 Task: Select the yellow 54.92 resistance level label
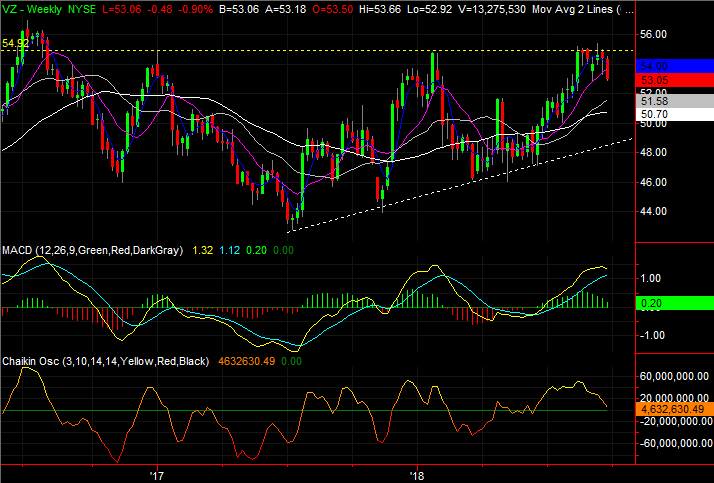pyautogui.click(x=15, y=44)
